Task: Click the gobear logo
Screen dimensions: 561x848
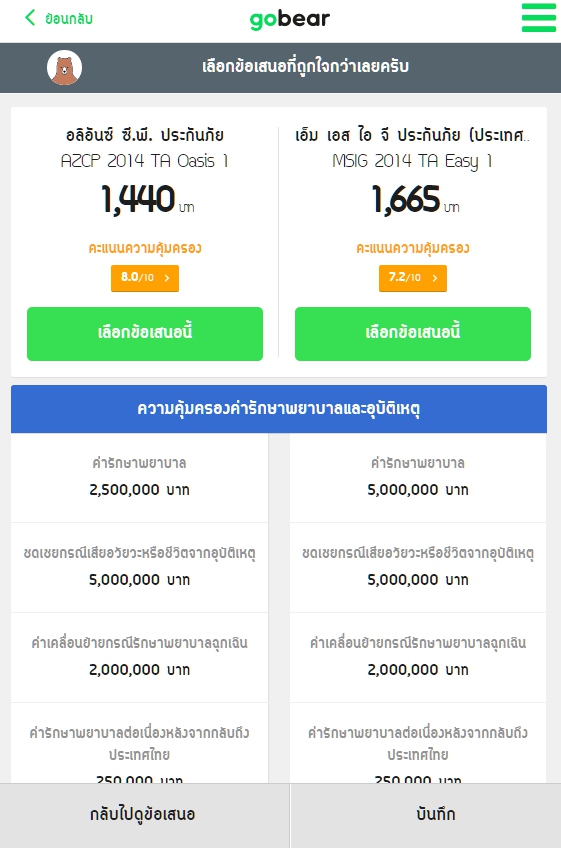Action: (x=289, y=19)
